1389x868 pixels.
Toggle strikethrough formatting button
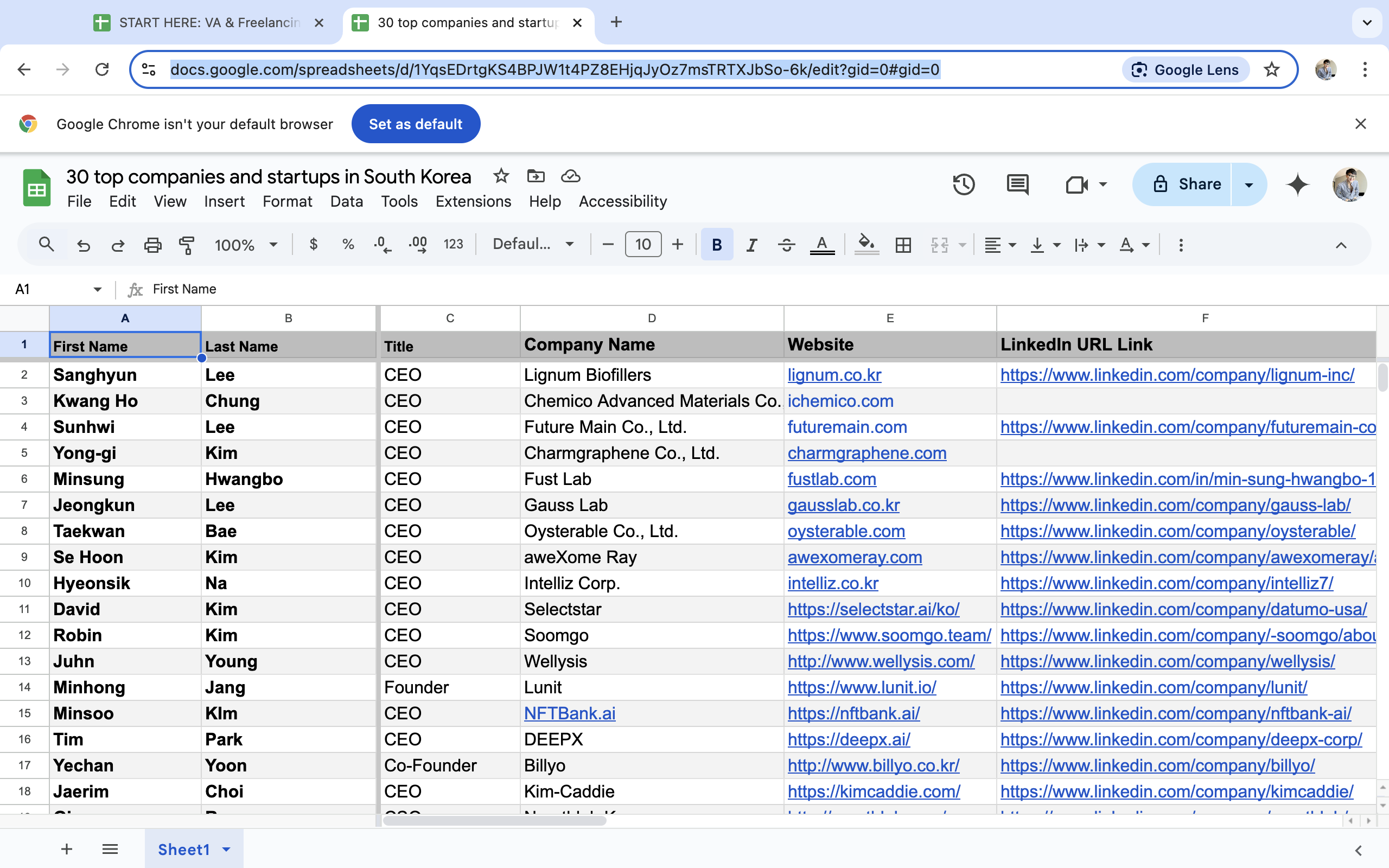pyautogui.click(x=786, y=245)
